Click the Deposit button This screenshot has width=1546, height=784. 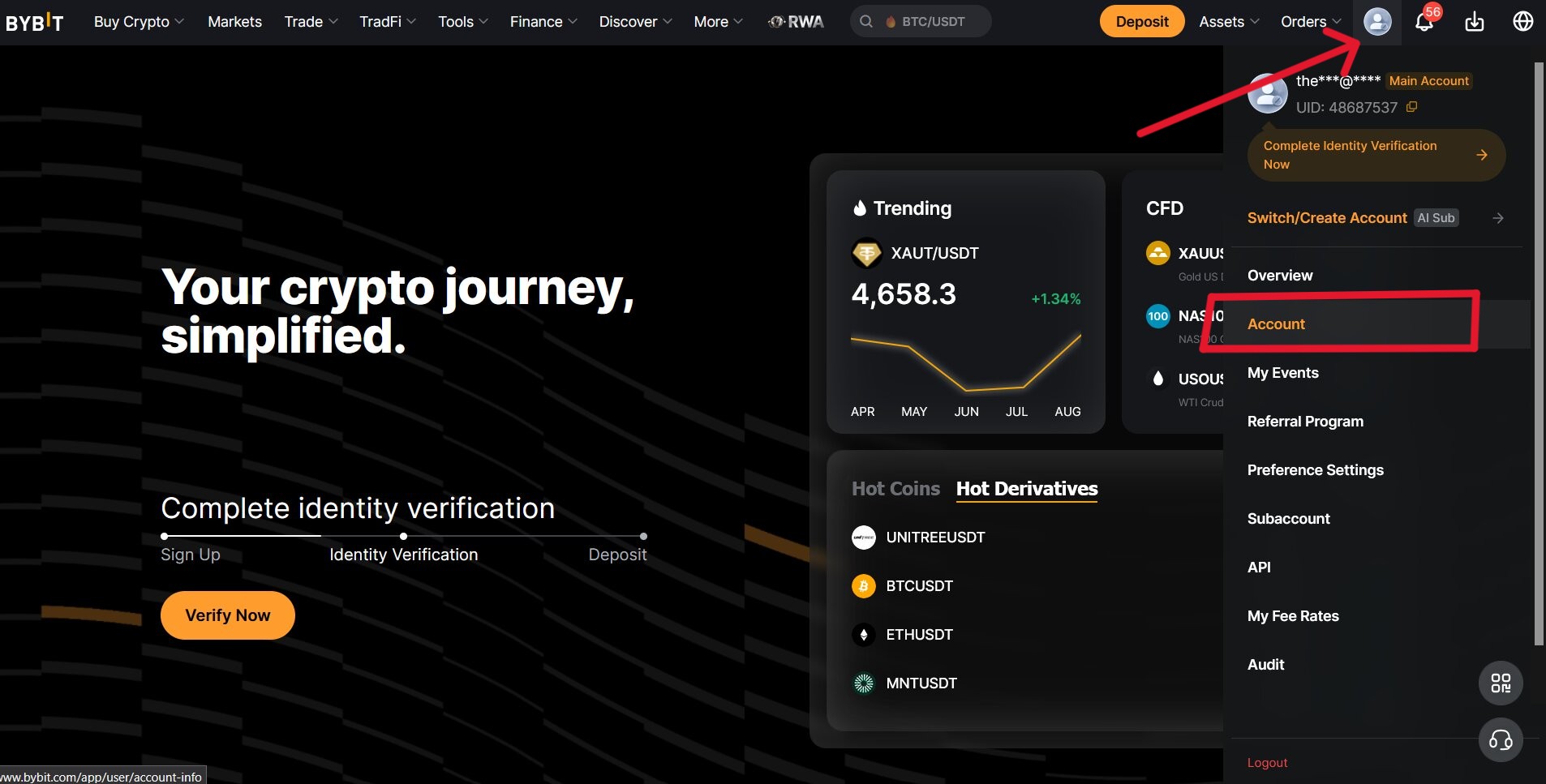(1142, 22)
